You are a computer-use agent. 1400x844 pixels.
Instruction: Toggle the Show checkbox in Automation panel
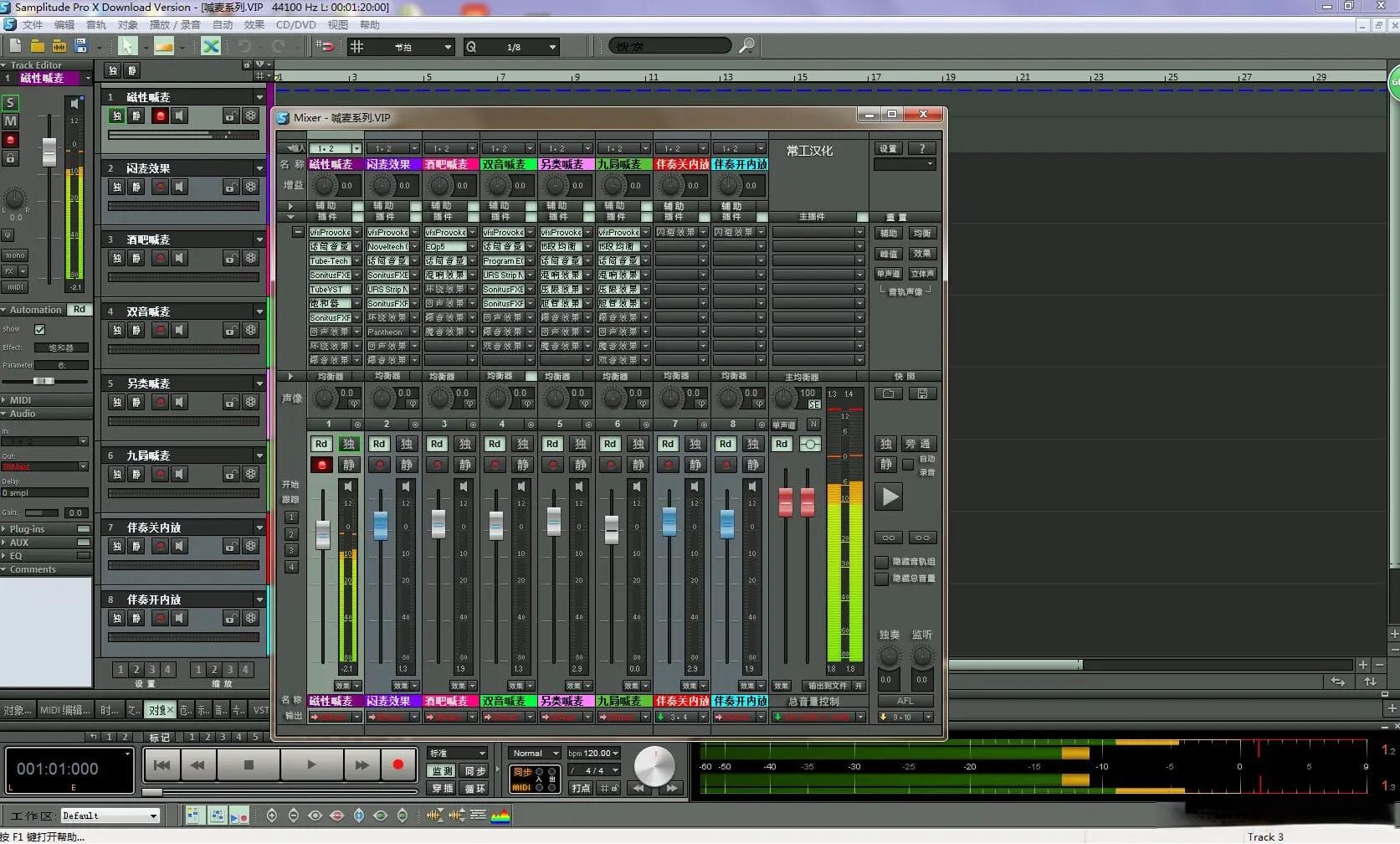39,330
